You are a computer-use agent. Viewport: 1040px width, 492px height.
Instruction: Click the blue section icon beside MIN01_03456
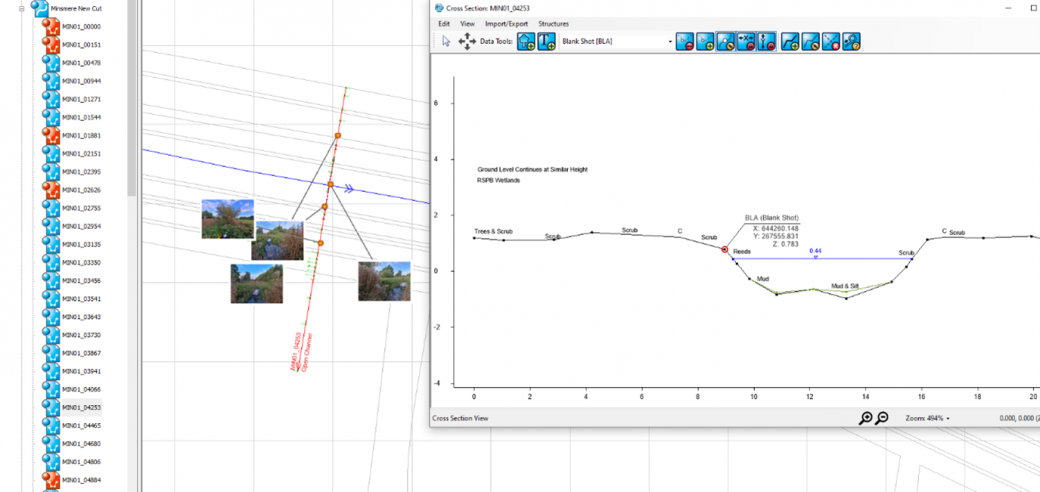51,280
